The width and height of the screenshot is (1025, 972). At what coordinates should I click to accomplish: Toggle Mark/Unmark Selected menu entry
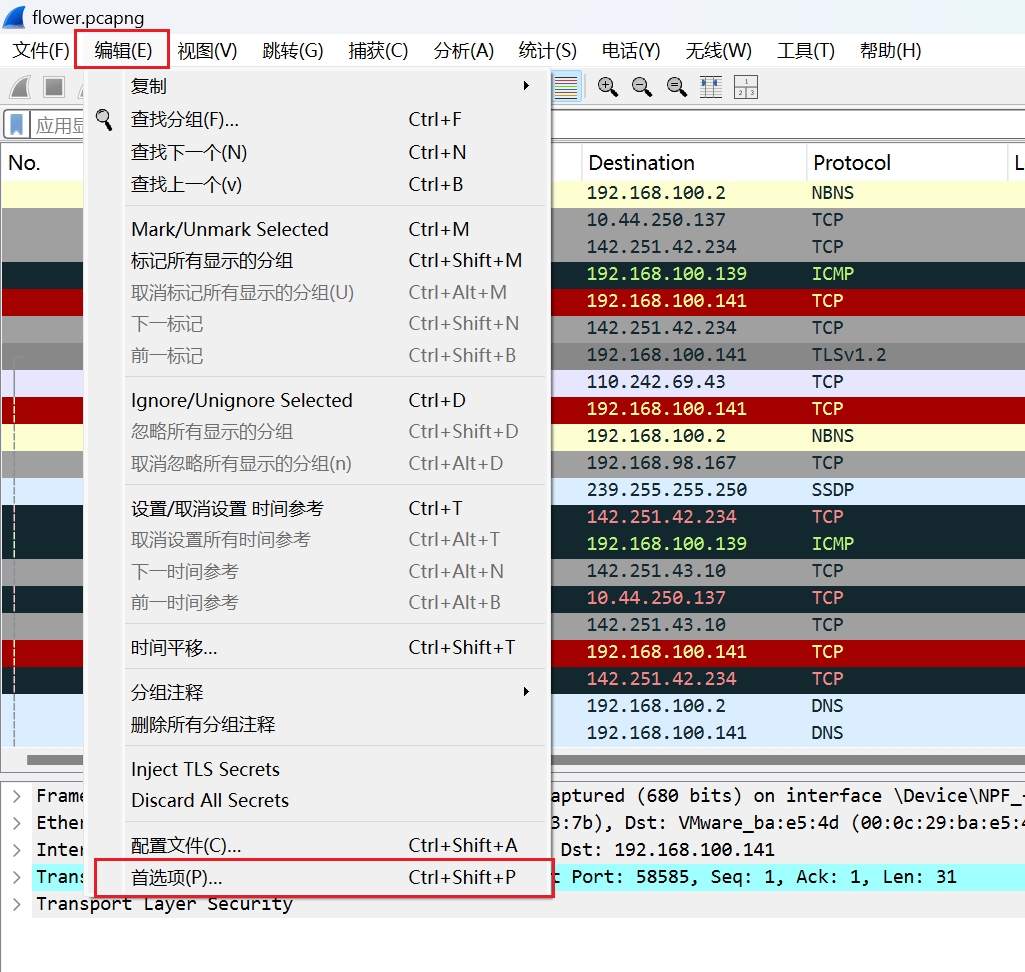tap(230, 229)
